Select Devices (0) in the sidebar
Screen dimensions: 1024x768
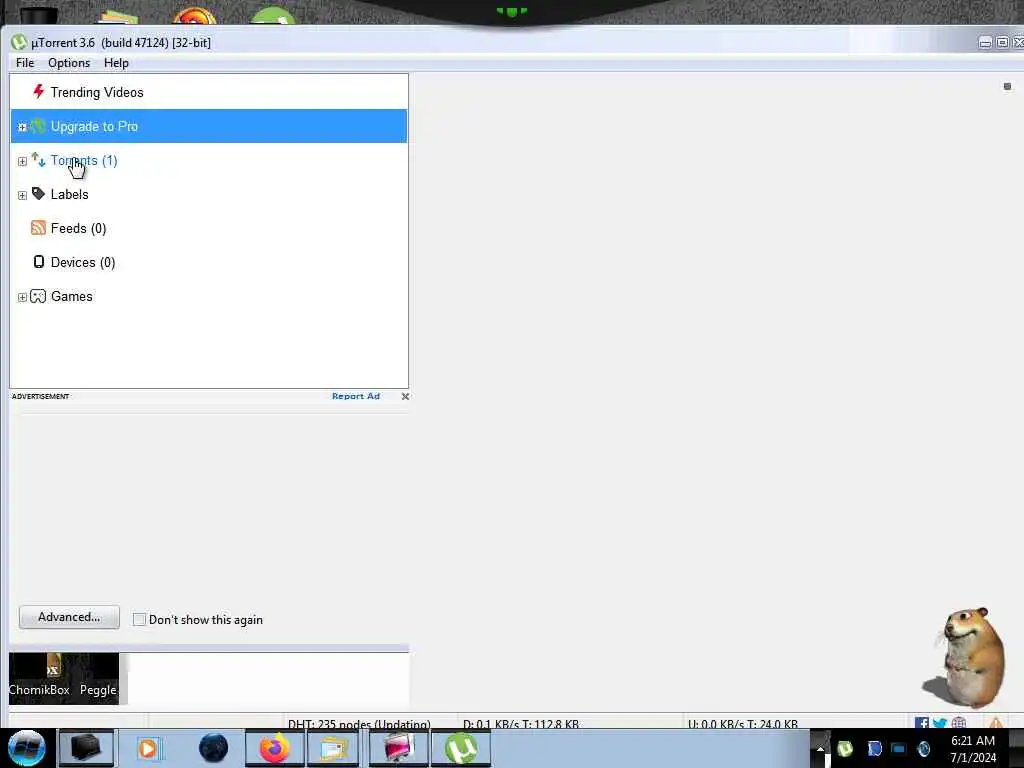(209, 262)
